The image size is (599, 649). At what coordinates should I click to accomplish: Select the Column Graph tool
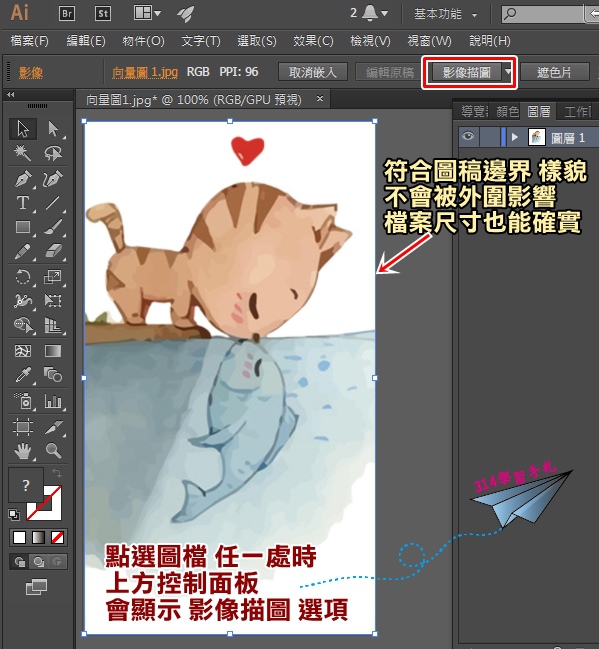pos(53,401)
